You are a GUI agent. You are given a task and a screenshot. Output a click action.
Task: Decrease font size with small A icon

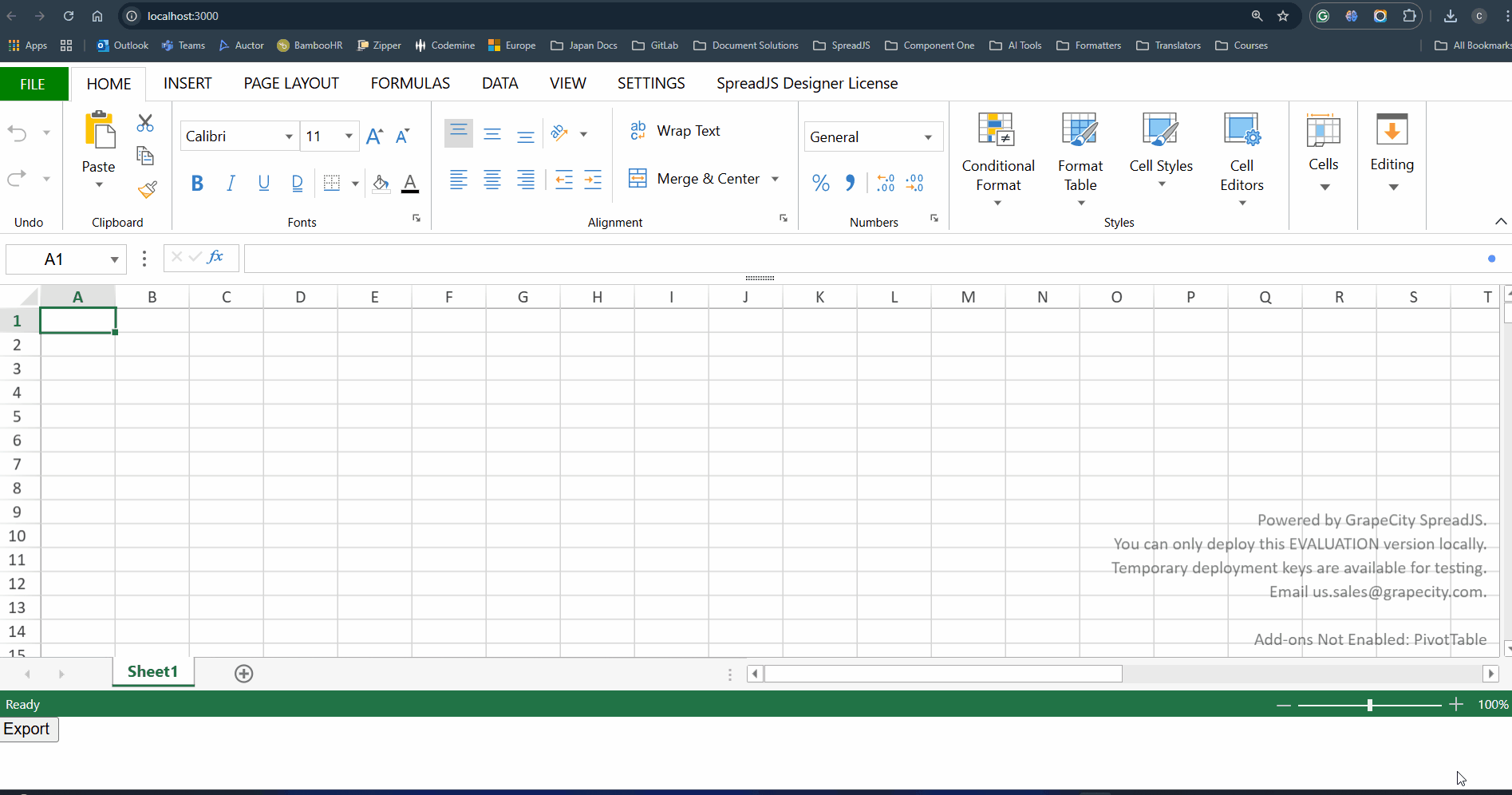pos(403,136)
